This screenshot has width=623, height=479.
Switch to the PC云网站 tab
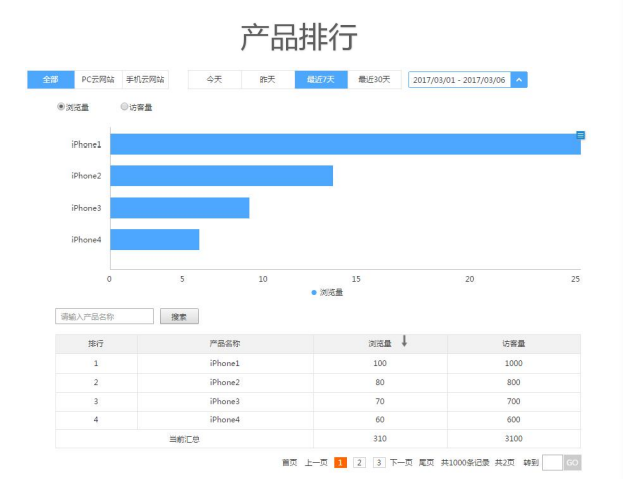(97, 80)
